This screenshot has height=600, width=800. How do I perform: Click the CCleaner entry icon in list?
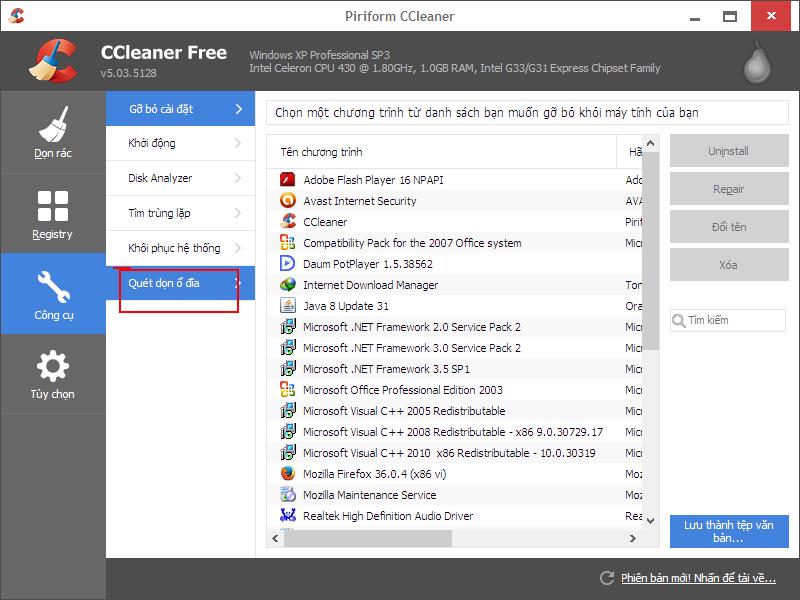pos(288,221)
